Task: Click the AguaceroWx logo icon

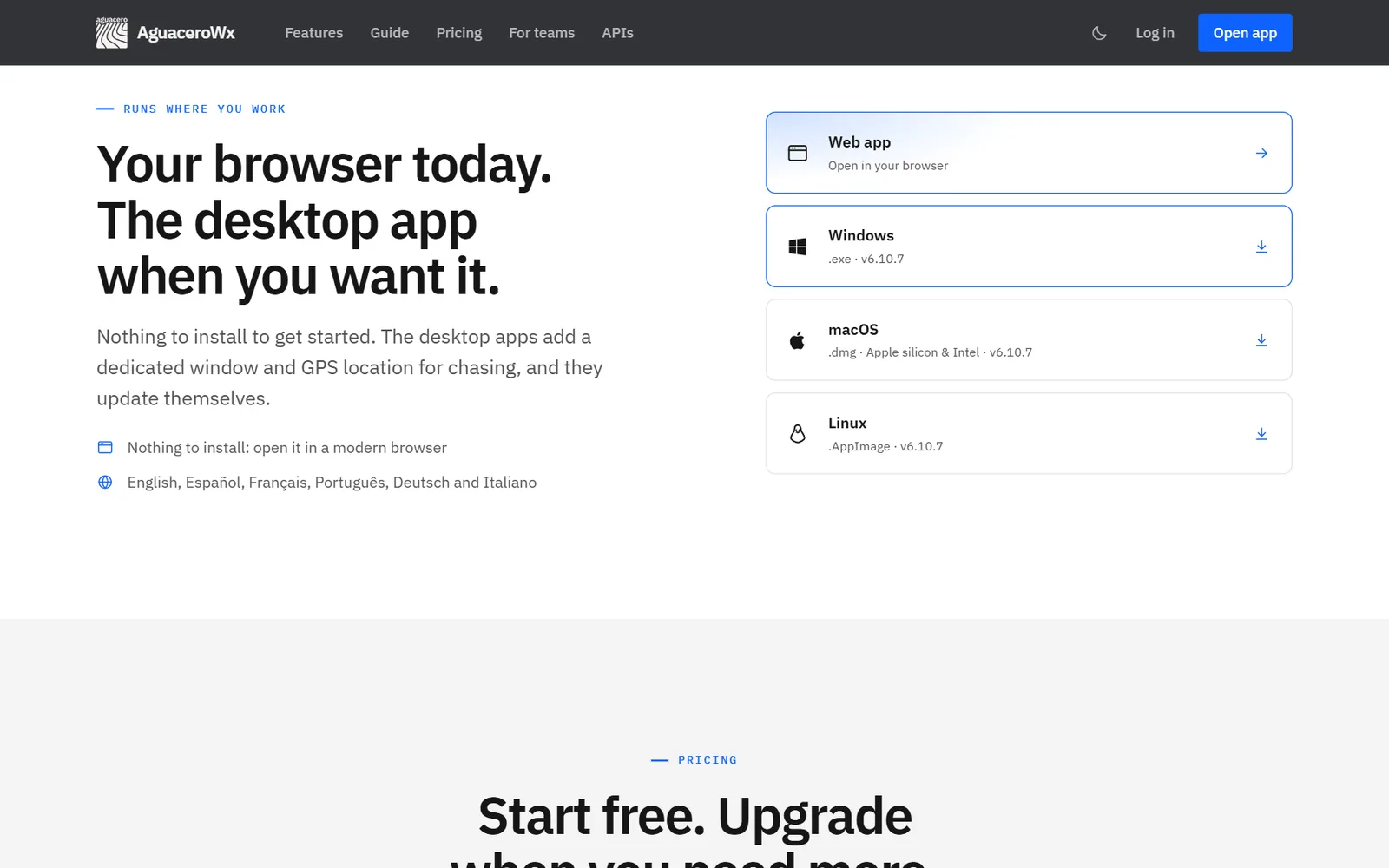Action: point(111,33)
